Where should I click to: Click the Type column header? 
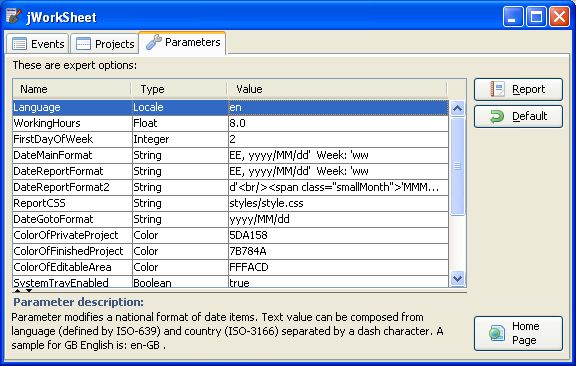[179, 89]
